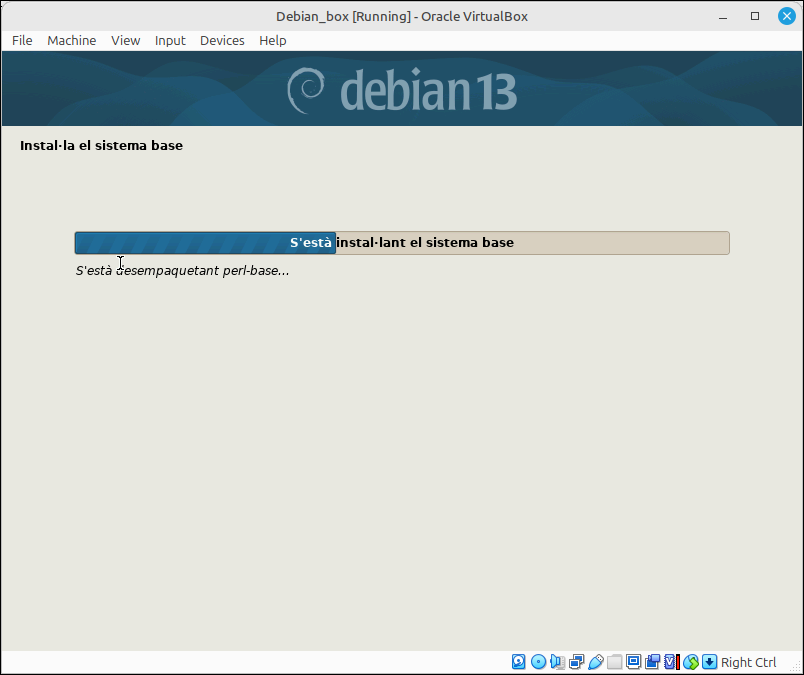Minimize the Debian_box VirtualBox window
The width and height of the screenshot is (804, 675).
pyautogui.click(x=723, y=16)
